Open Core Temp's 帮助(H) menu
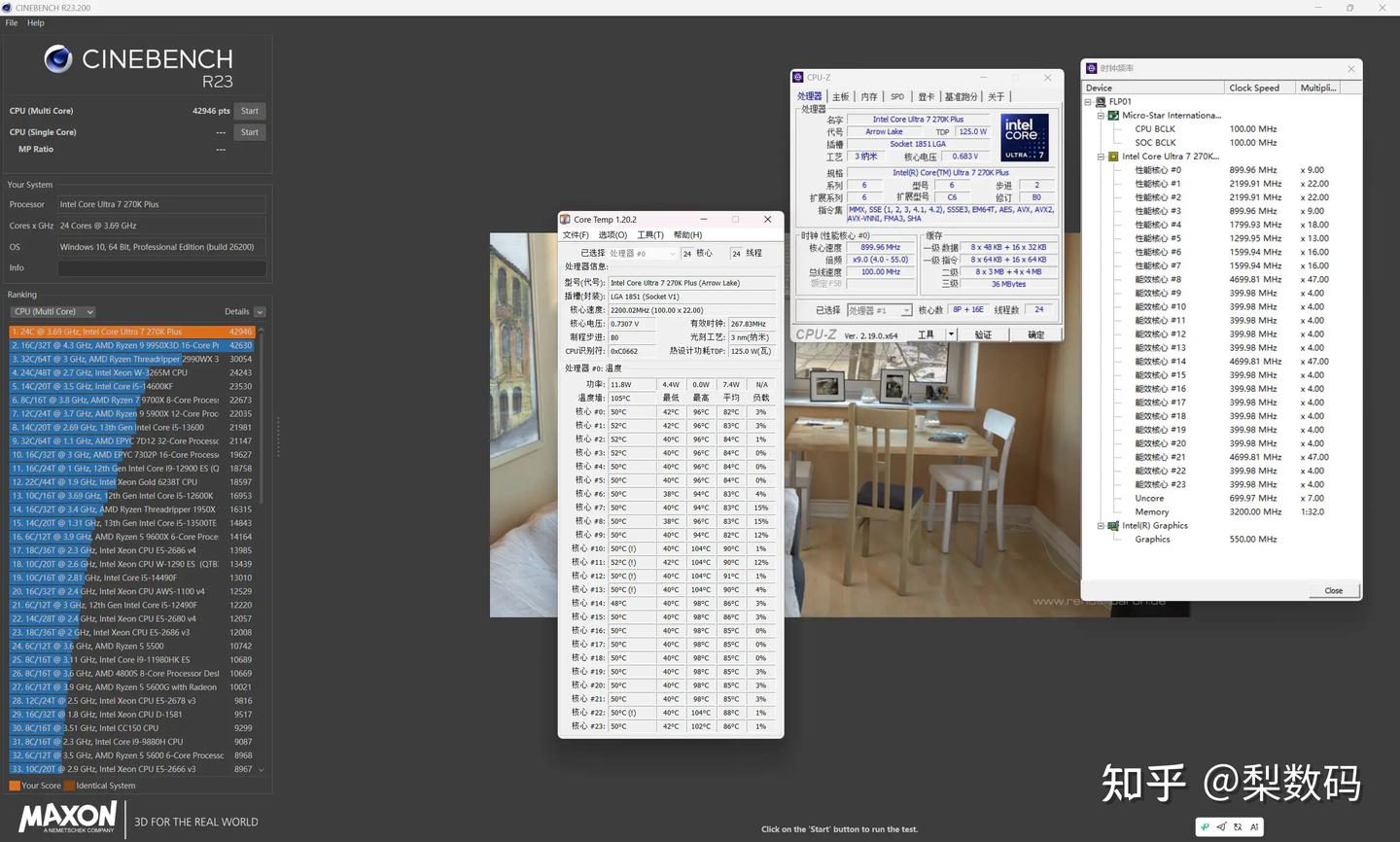The height and width of the screenshot is (842, 1400). 687,235
